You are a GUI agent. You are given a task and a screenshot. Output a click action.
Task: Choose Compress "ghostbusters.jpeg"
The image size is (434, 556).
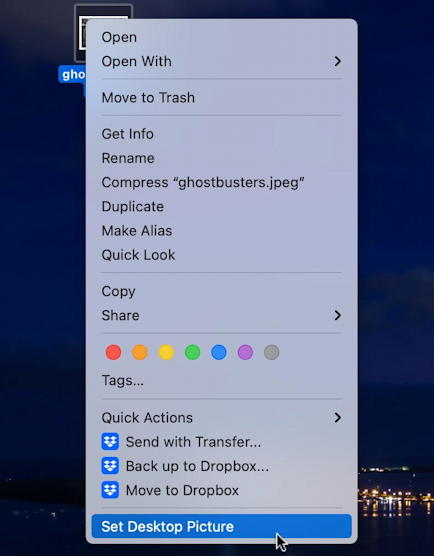[222, 182]
